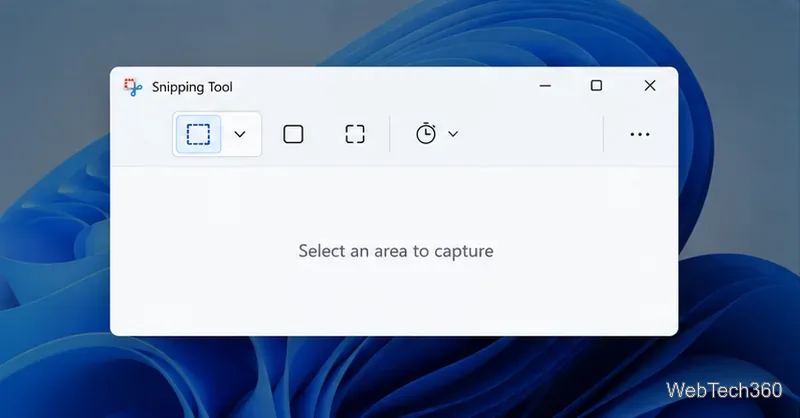Open the See more three-dots menu
800x418 pixels.
click(640, 134)
